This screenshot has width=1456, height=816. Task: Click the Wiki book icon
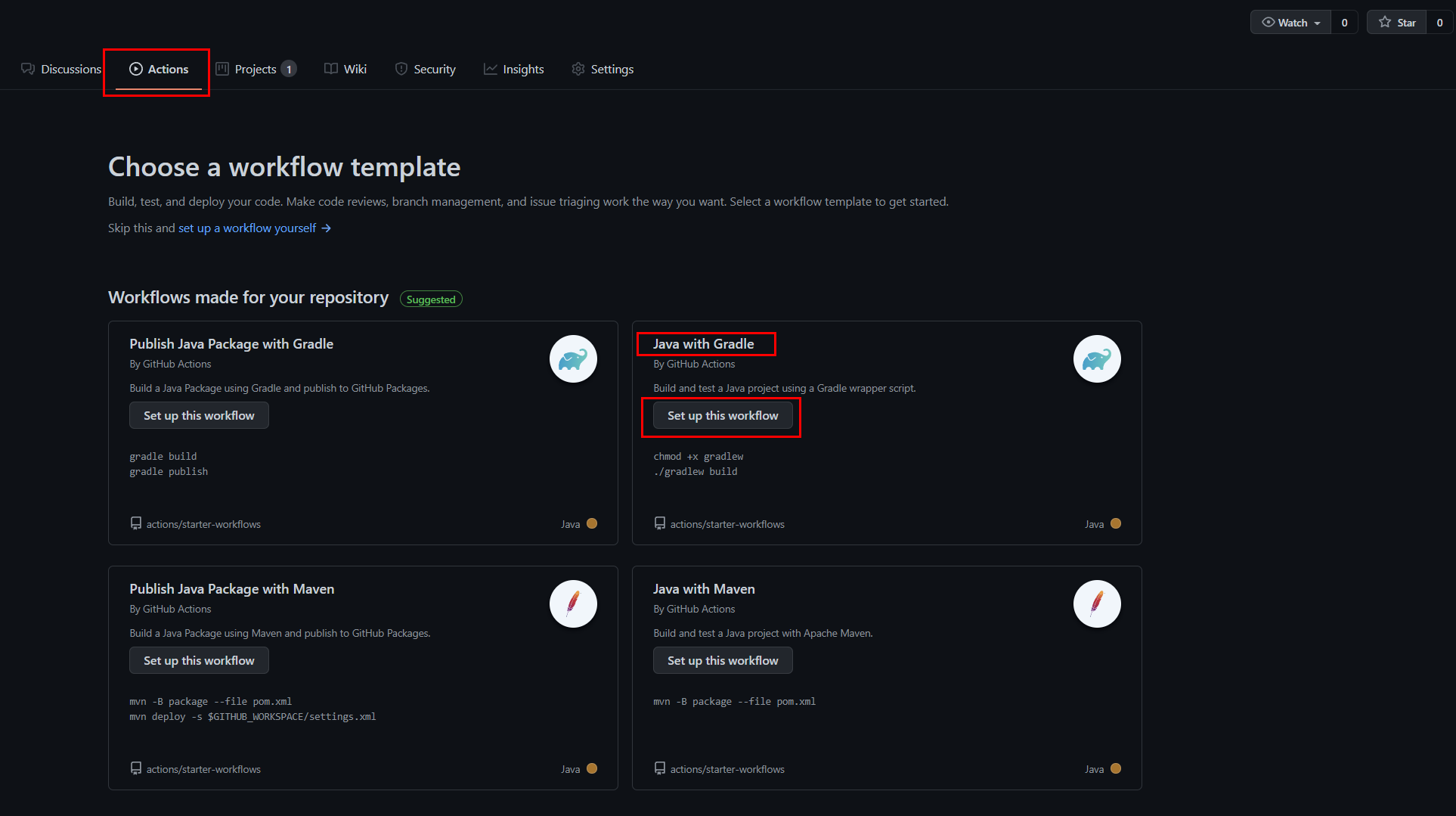(331, 69)
